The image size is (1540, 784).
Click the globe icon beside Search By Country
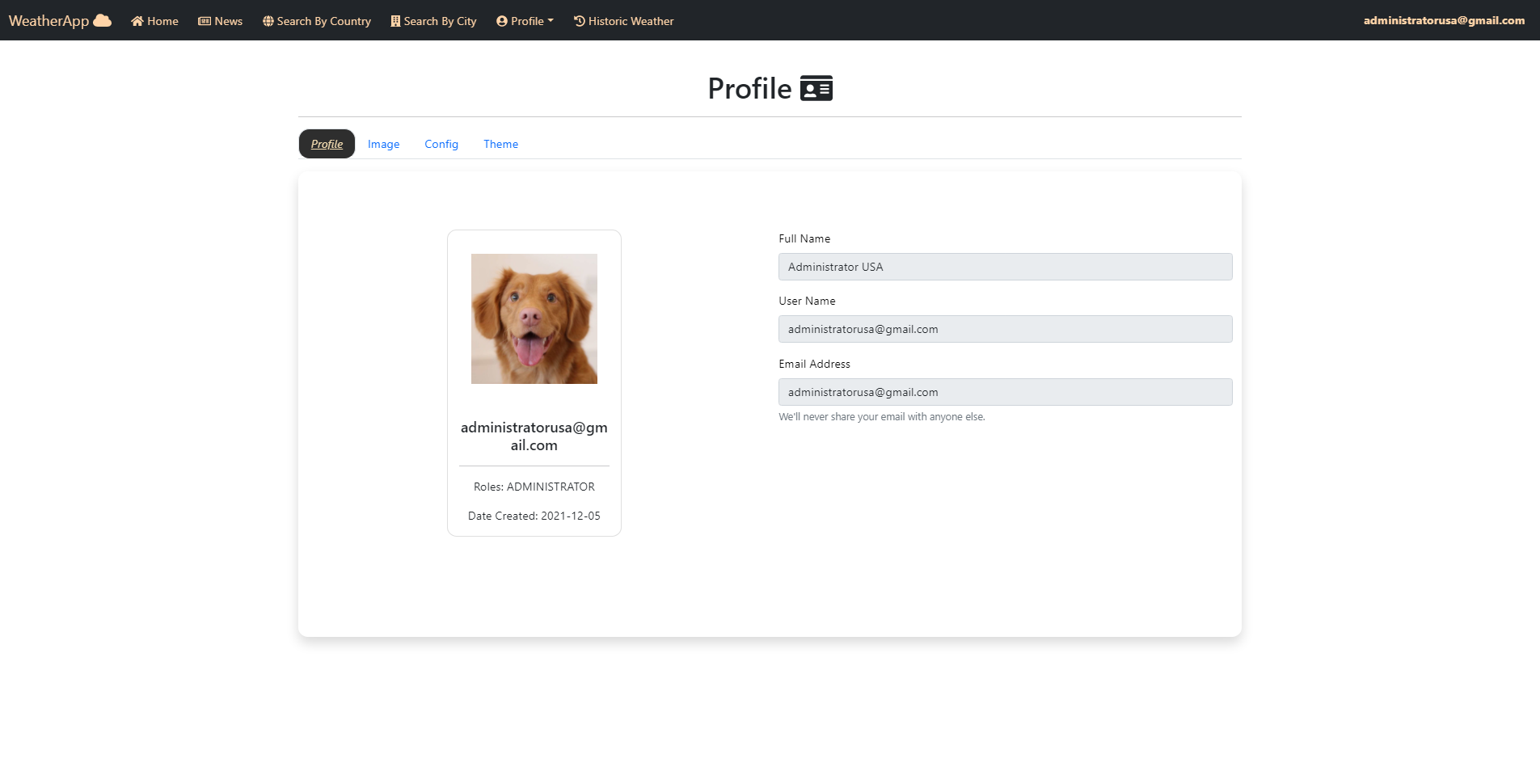[268, 21]
